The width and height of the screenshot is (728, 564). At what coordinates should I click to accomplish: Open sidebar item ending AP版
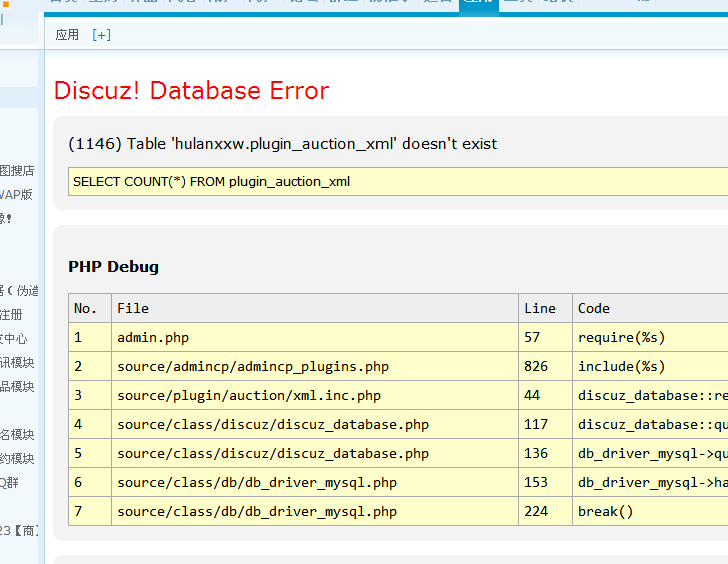tap(16, 194)
